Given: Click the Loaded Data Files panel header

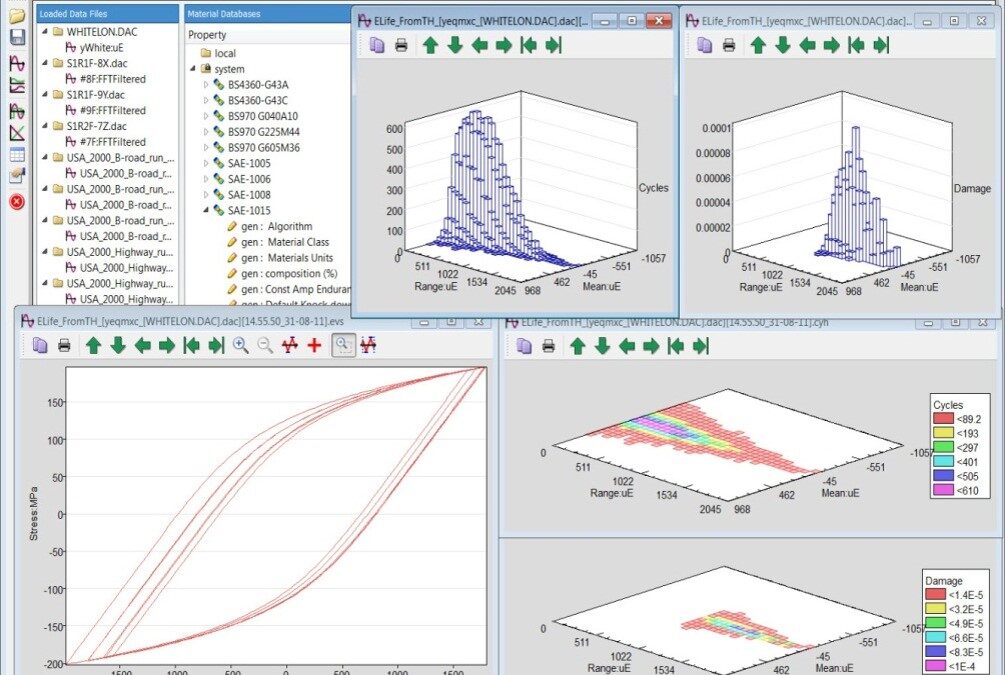Looking at the screenshot, I should [x=108, y=13].
